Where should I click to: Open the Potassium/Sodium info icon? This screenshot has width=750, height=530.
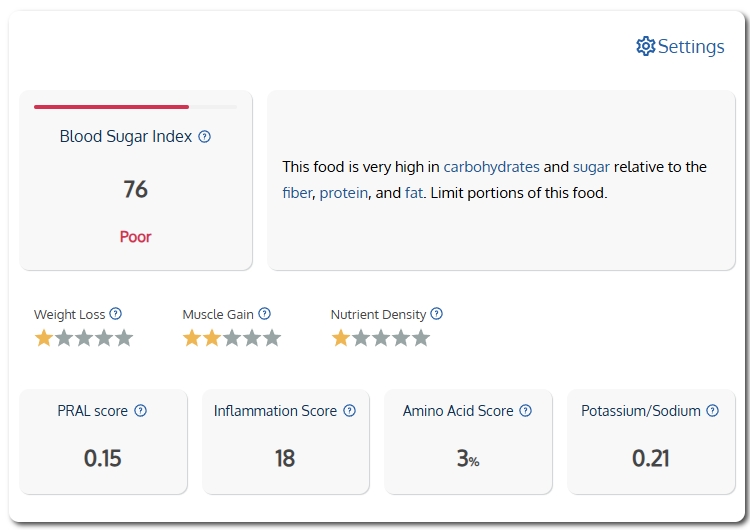pyautogui.click(x=712, y=410)
